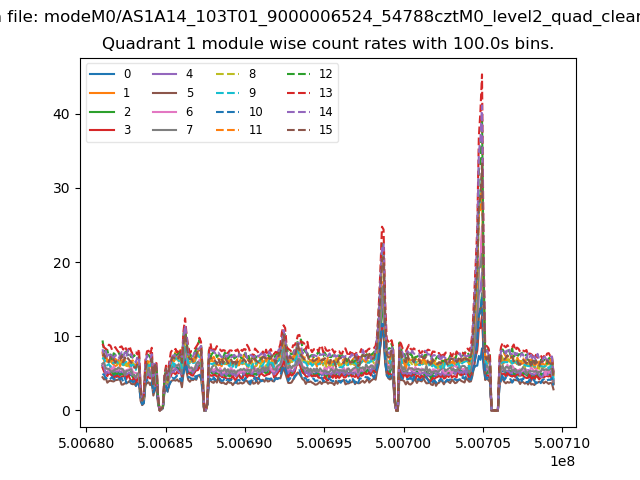This screenshot has height=480, width=640.
Task: Click the tallest peak near 5.00705 on the plot
Action: tap(481, 75)
